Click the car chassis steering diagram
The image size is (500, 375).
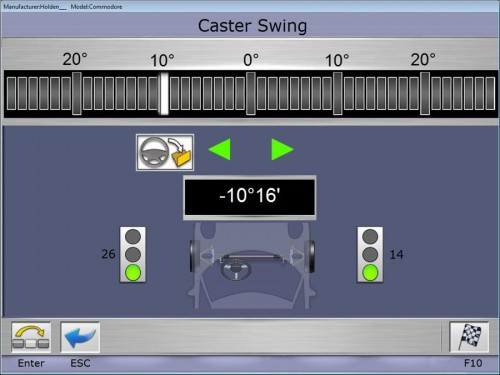(252, 265)
